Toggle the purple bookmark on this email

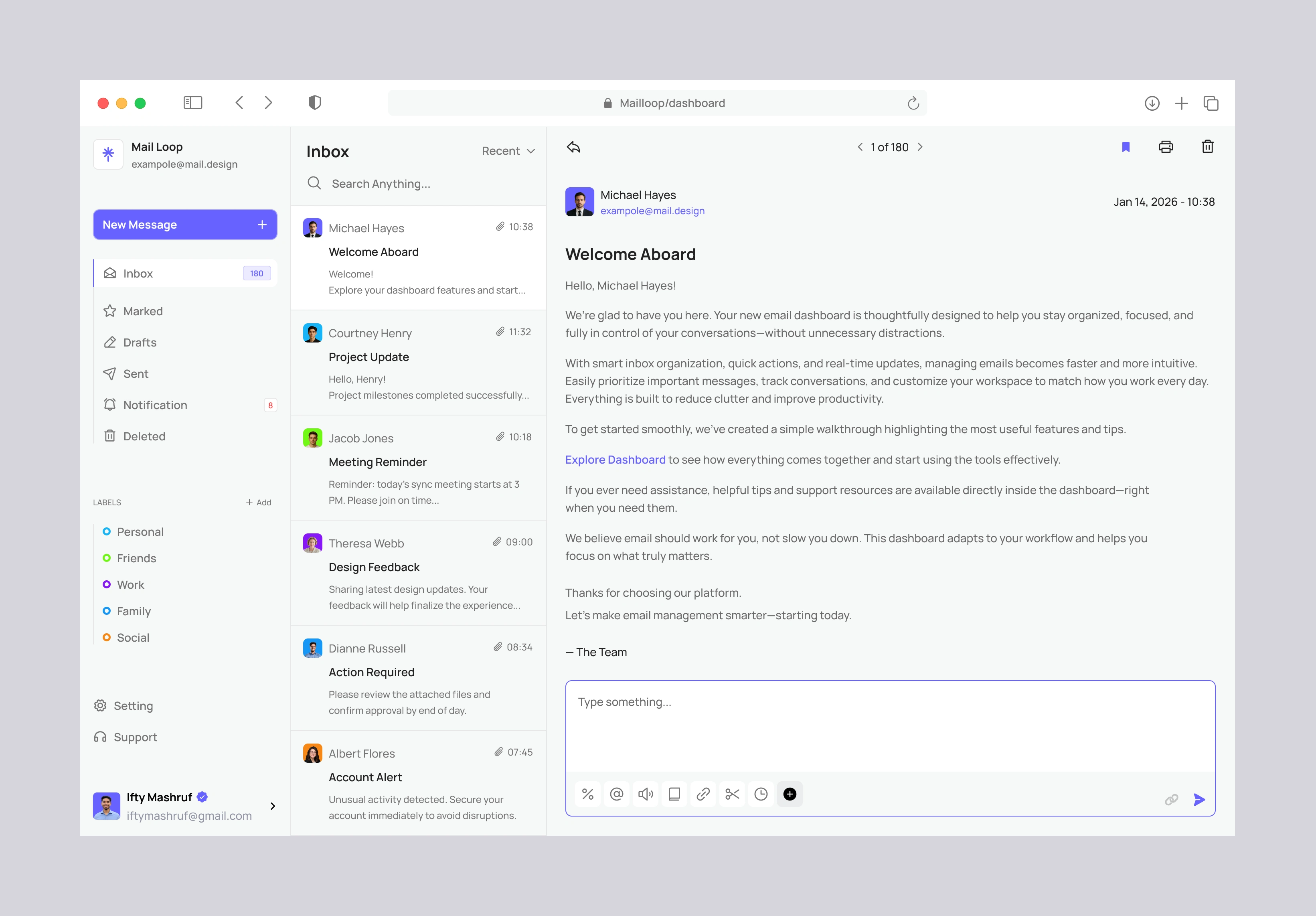click(x=1125, y=147)
